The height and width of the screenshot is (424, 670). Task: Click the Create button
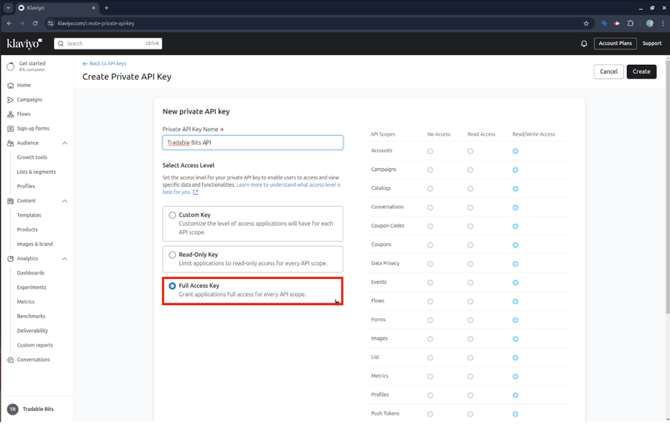pyautogui.click(x=641, y=72)
